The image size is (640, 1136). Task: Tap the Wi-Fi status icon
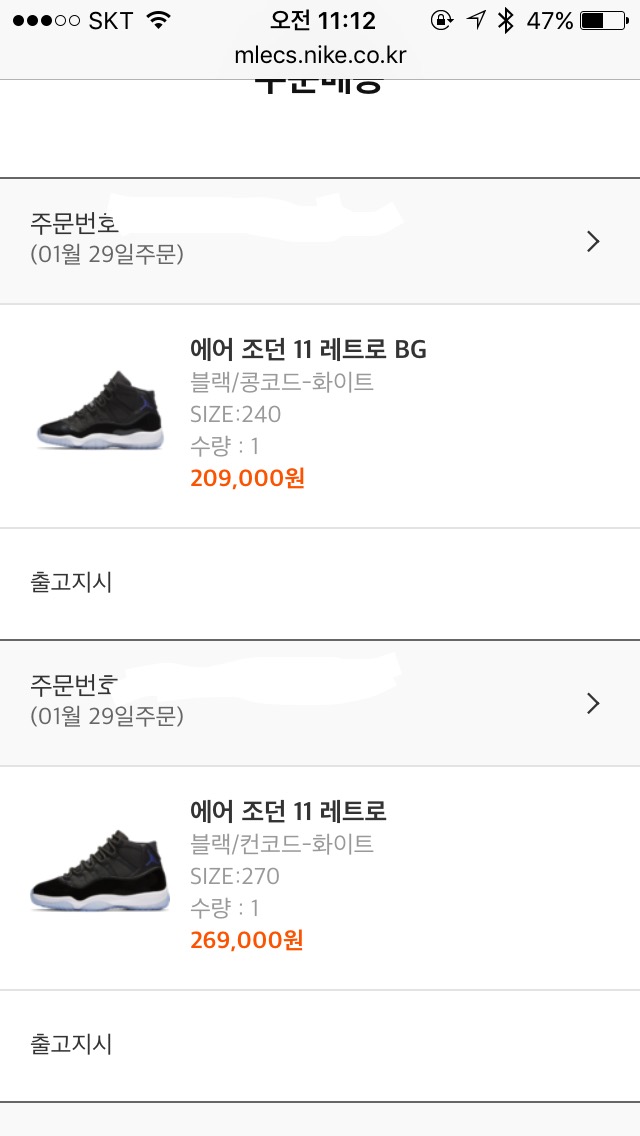click(157, 20)
